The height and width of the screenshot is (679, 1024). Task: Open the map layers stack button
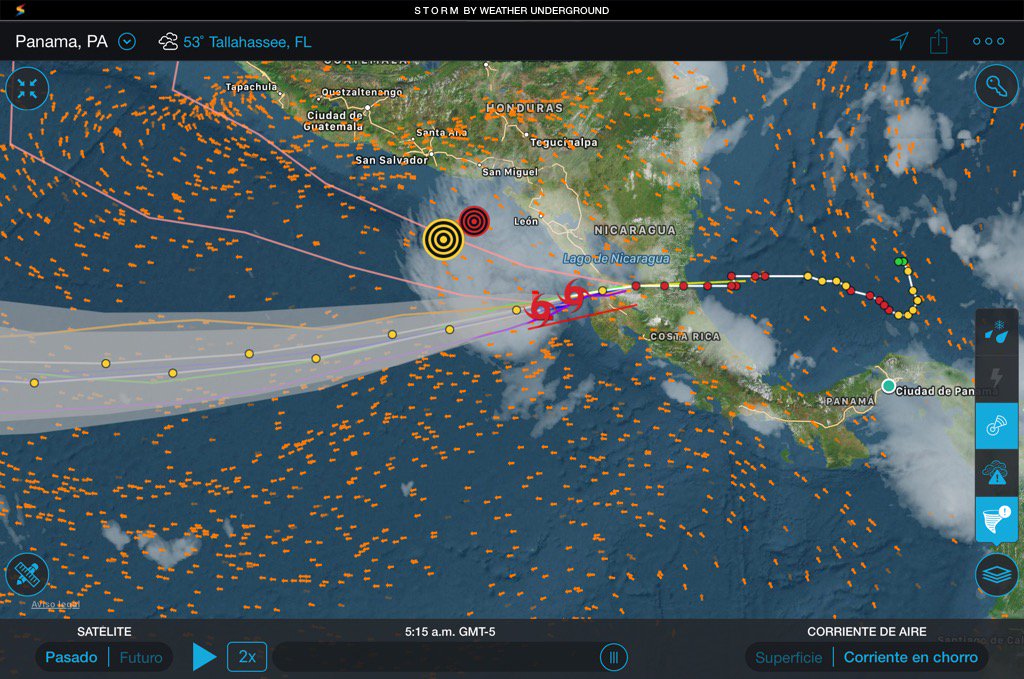pos(997,575)
